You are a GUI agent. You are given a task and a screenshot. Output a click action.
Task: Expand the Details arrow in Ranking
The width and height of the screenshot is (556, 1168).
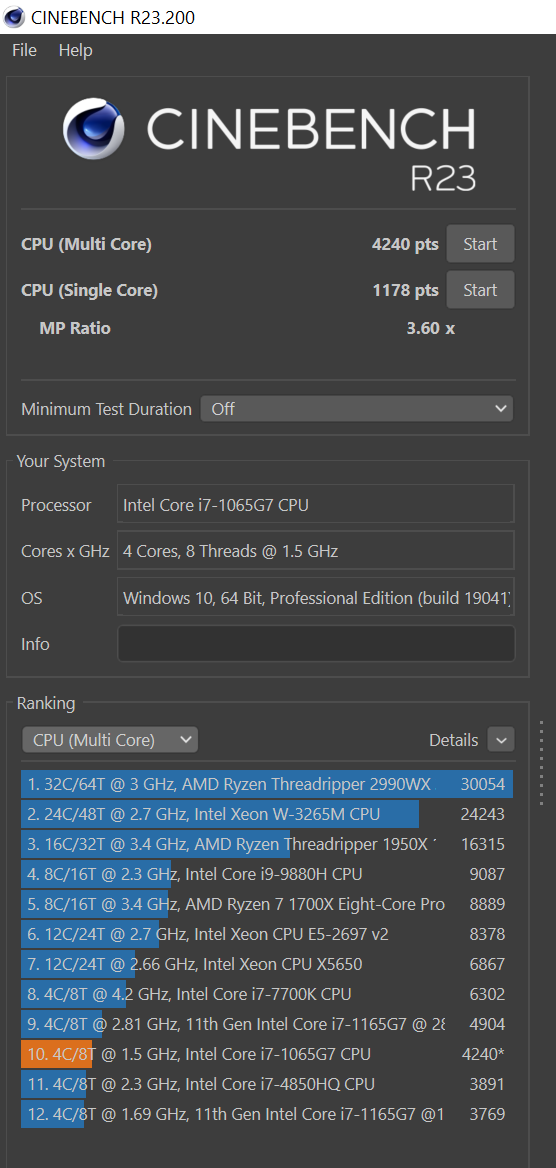click(x=501, y=740)
